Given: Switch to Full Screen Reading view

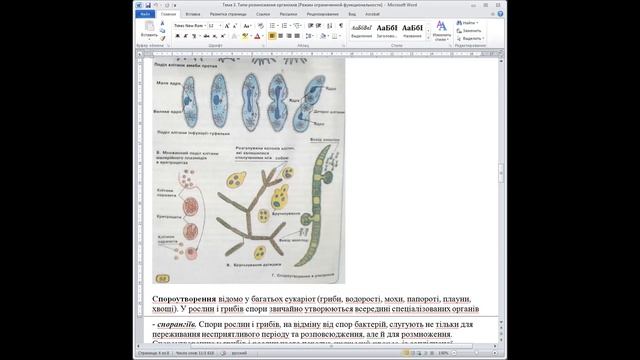Looking at the screenshot, I should pos(413,353).
